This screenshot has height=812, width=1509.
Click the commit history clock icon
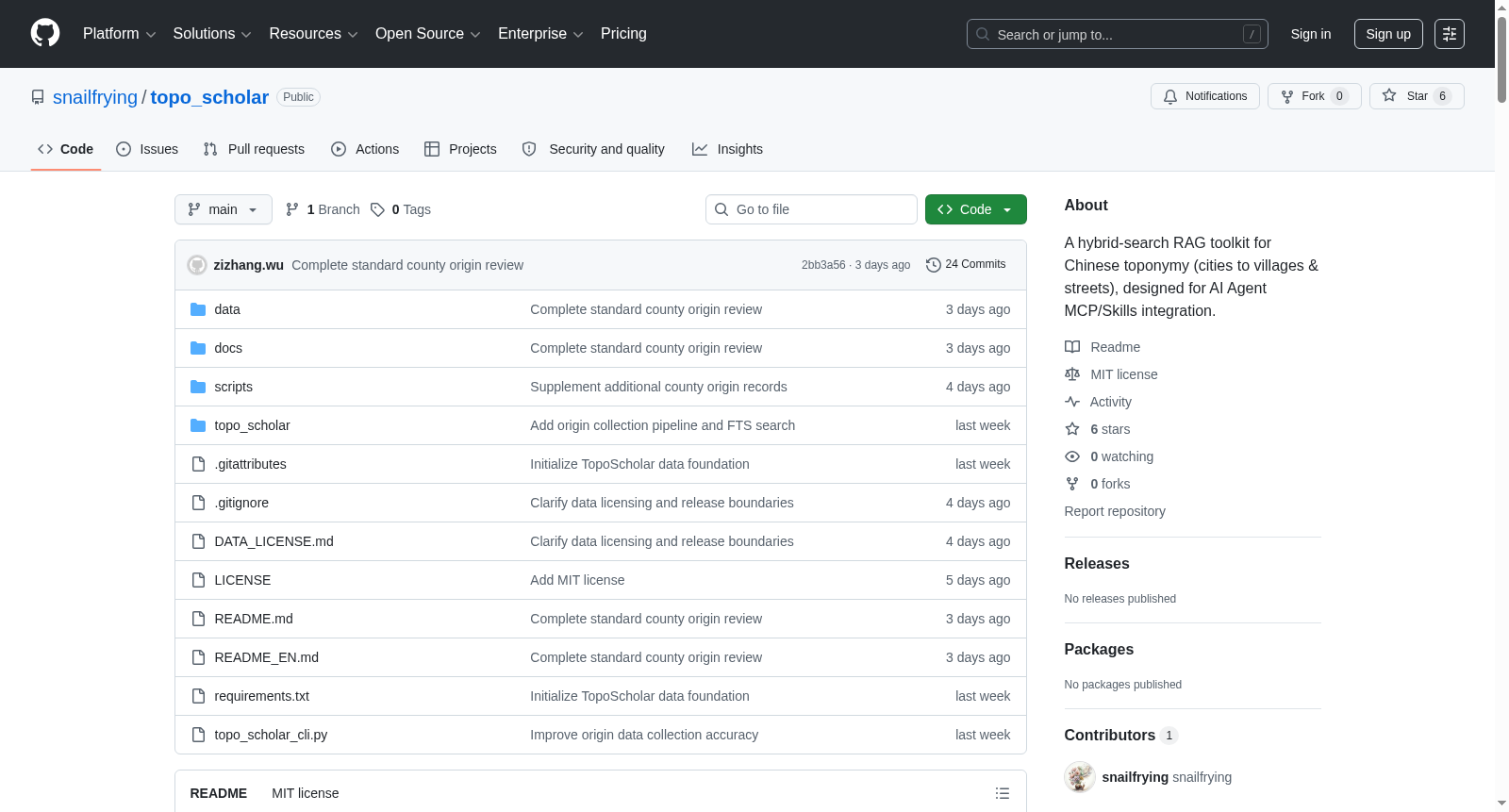tap(934, 265)
